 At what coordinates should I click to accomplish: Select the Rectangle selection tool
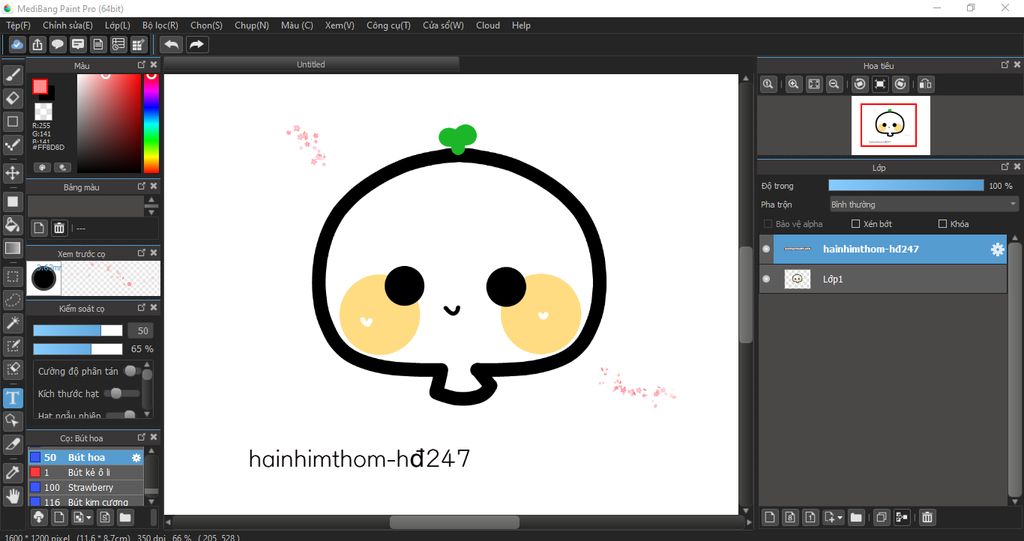(12, 277)
